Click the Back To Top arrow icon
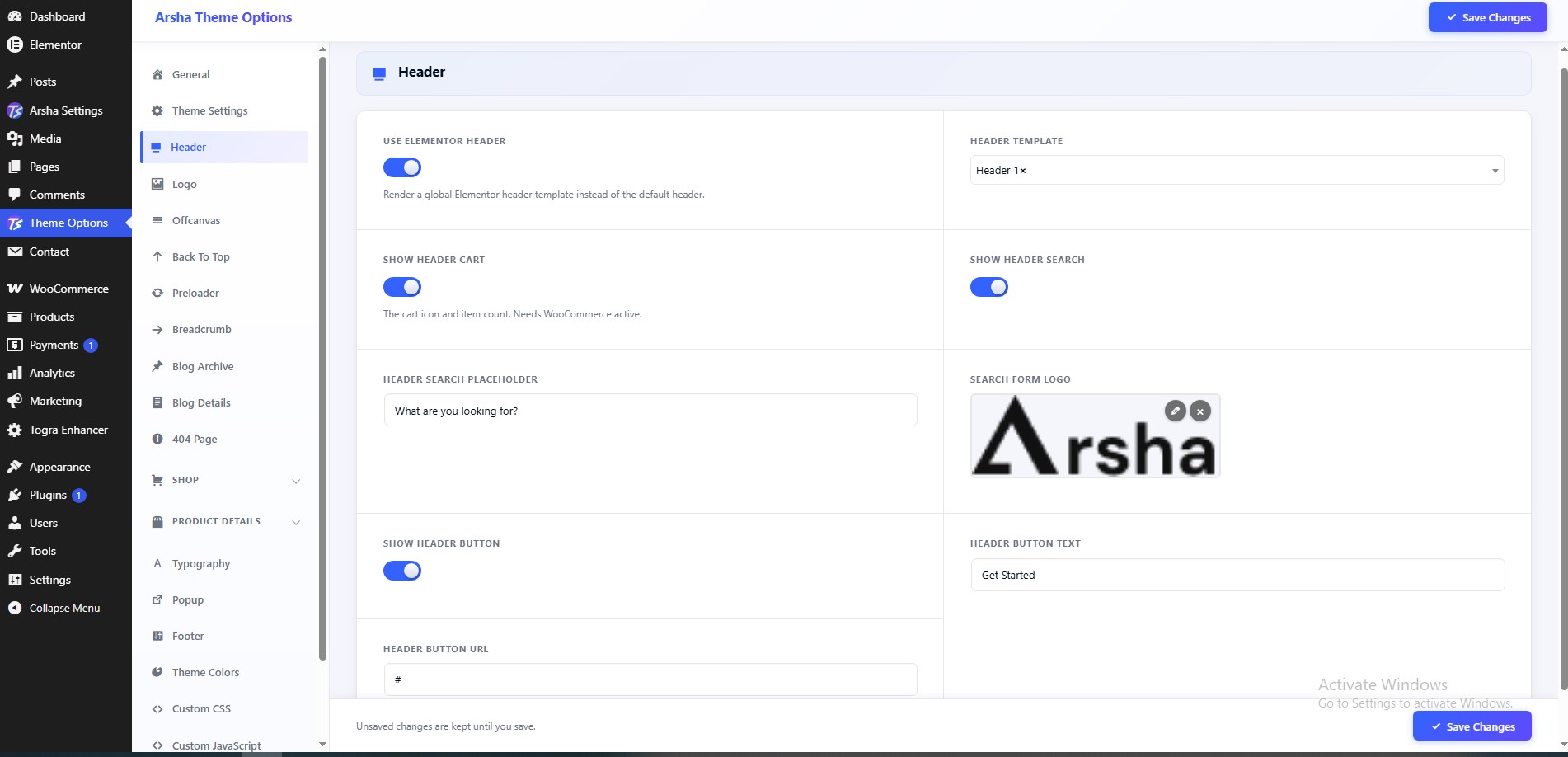Screen dimensions: 1568x757 [x=157, y=256]
